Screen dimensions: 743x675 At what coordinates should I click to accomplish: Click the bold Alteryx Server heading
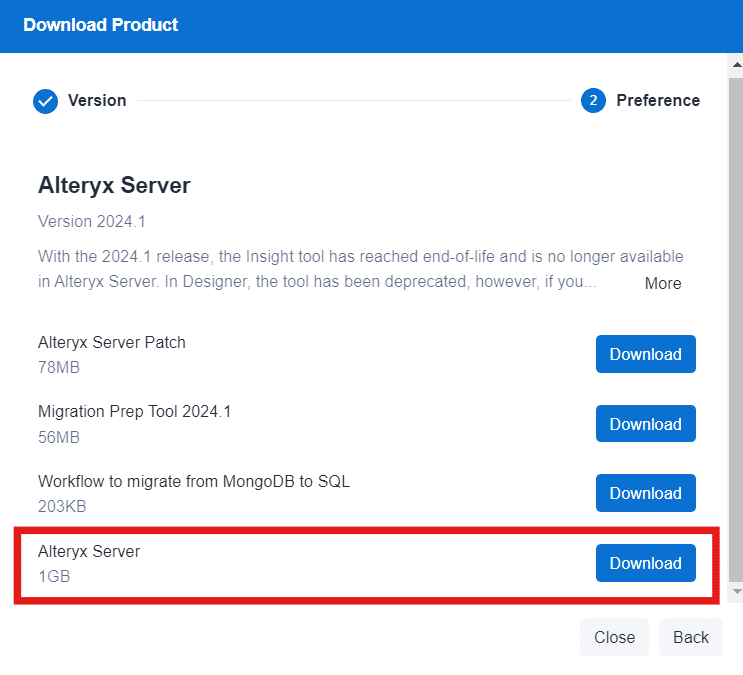114,185
